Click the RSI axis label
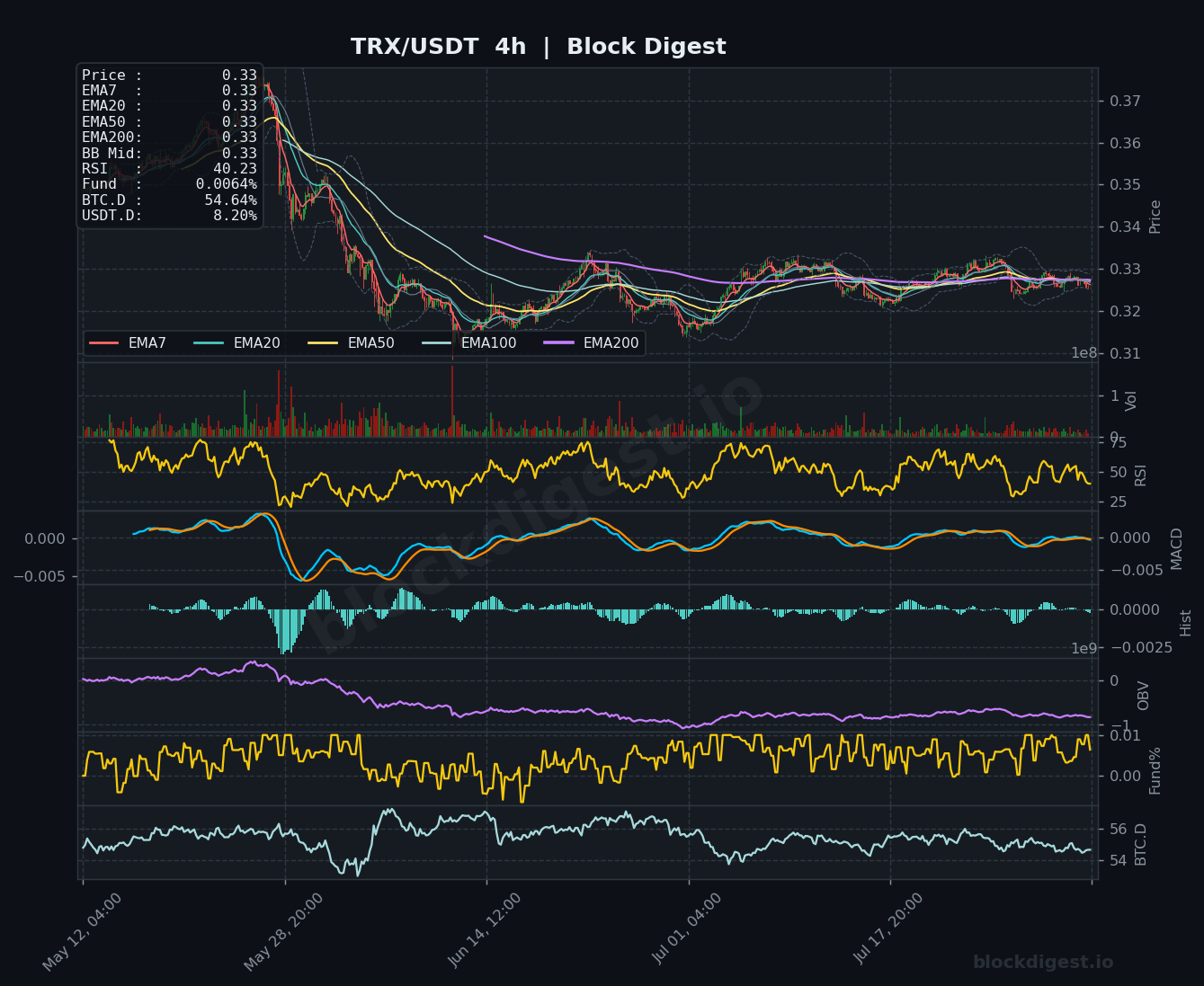The width and height of the screenshot is (1204, 986). pyautogui.click(x=1141, y=475)
